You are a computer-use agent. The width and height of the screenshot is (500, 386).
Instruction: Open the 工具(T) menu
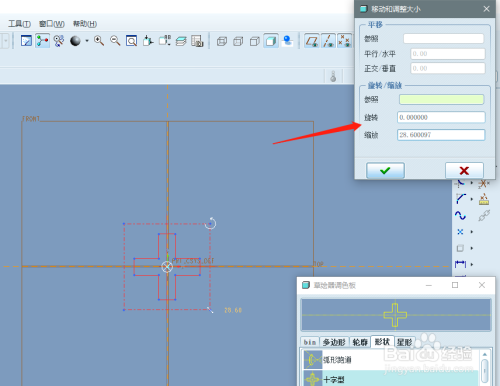tap(19, 24)
